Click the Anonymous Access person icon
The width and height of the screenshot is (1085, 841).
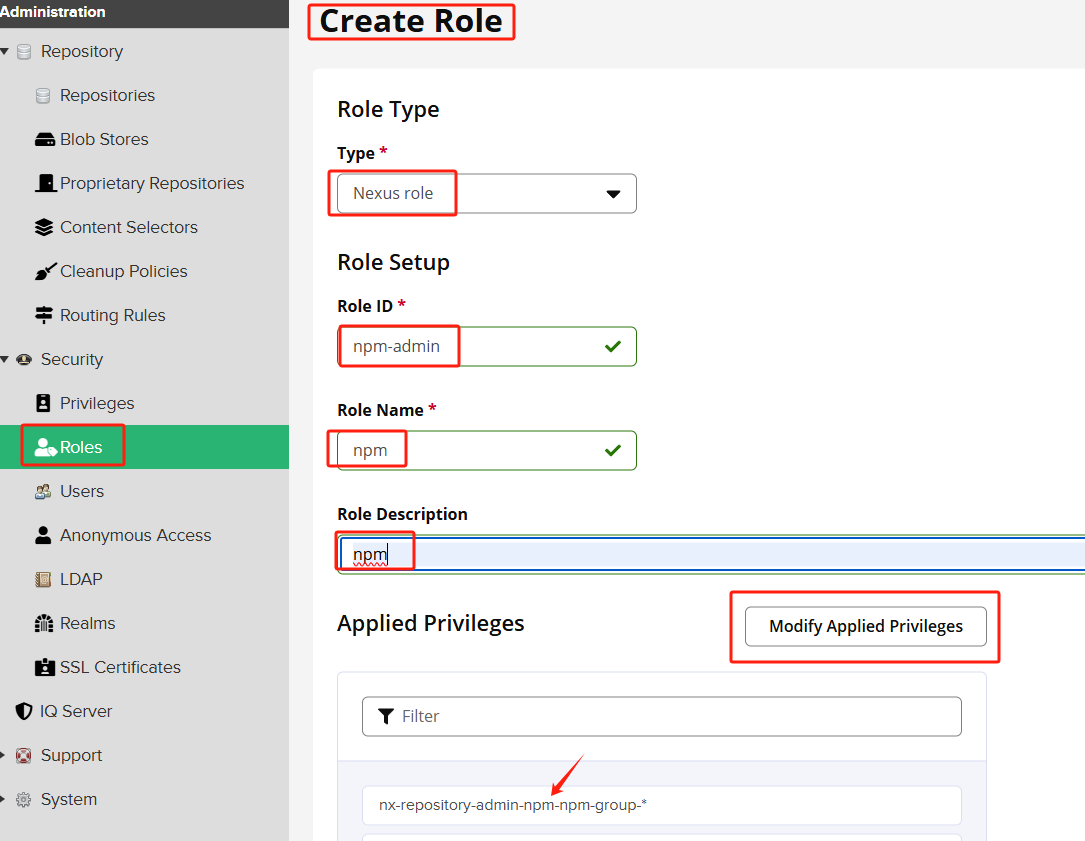pyautogui.click(x=43, y=535)
